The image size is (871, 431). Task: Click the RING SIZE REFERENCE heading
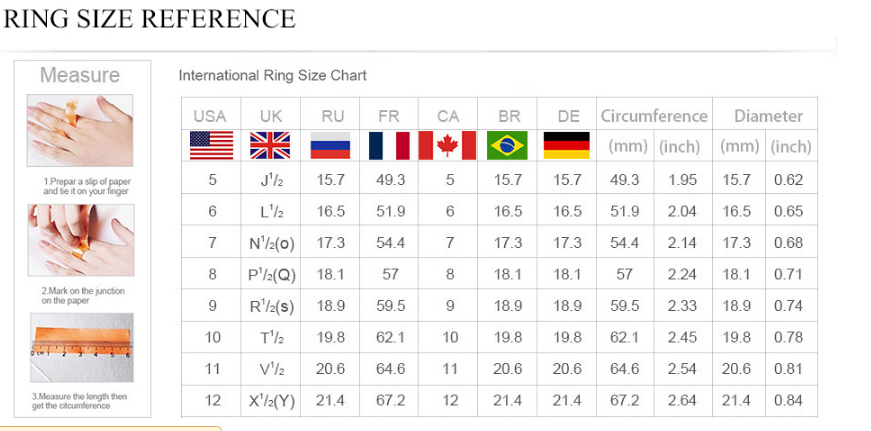click(149, 18)
